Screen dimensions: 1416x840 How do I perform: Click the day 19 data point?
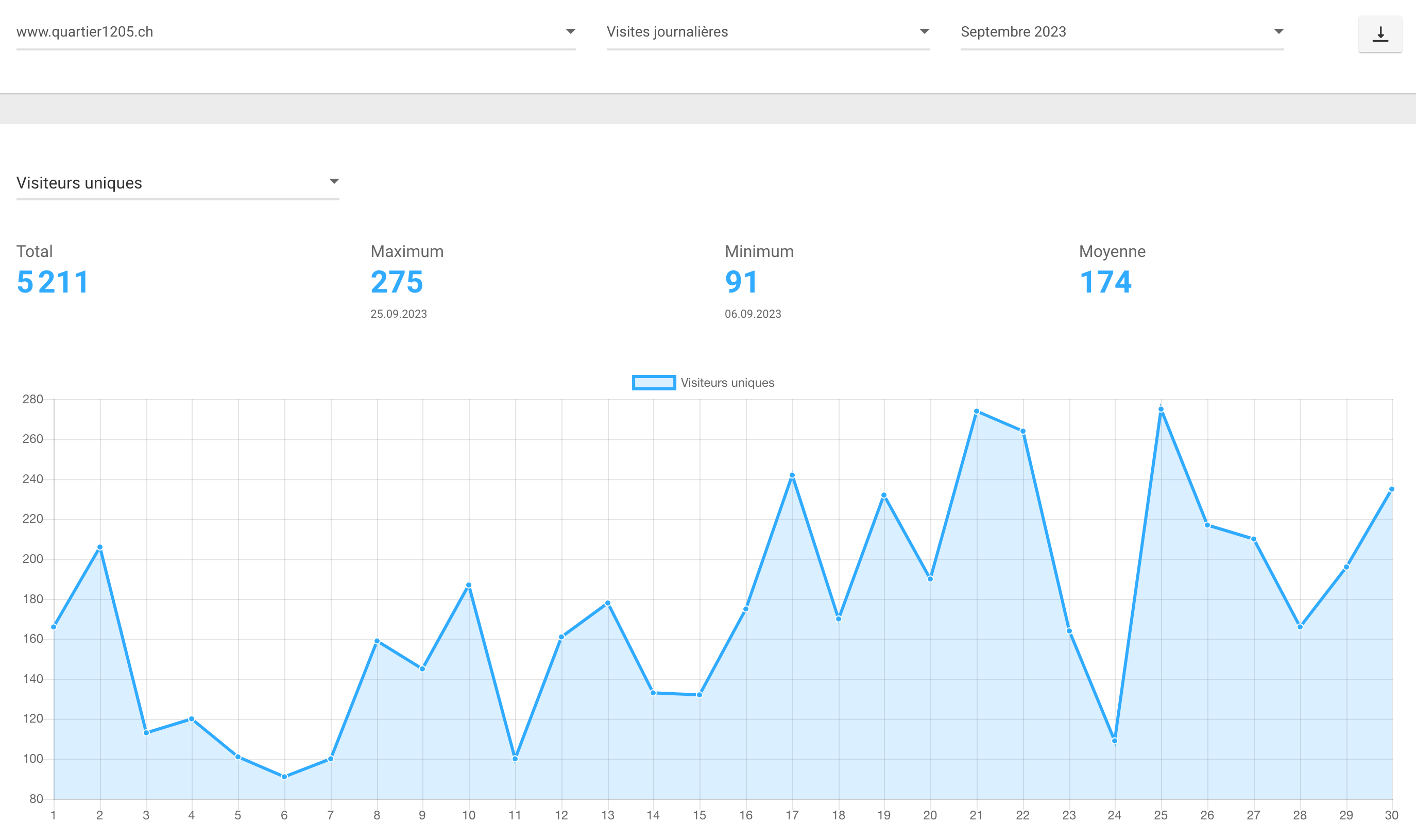[x=884, y=495]
